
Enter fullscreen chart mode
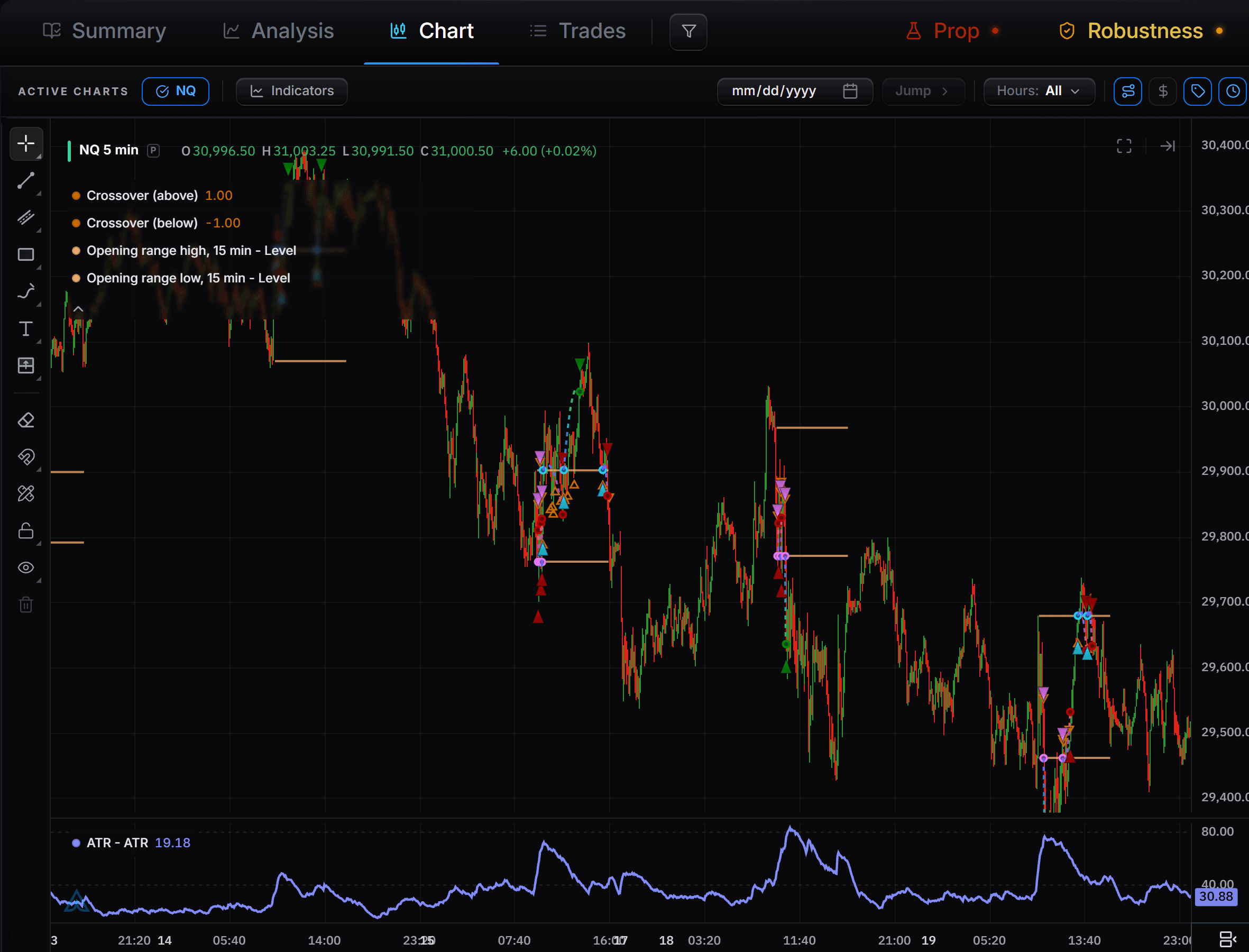click(x=1124, y=146)
